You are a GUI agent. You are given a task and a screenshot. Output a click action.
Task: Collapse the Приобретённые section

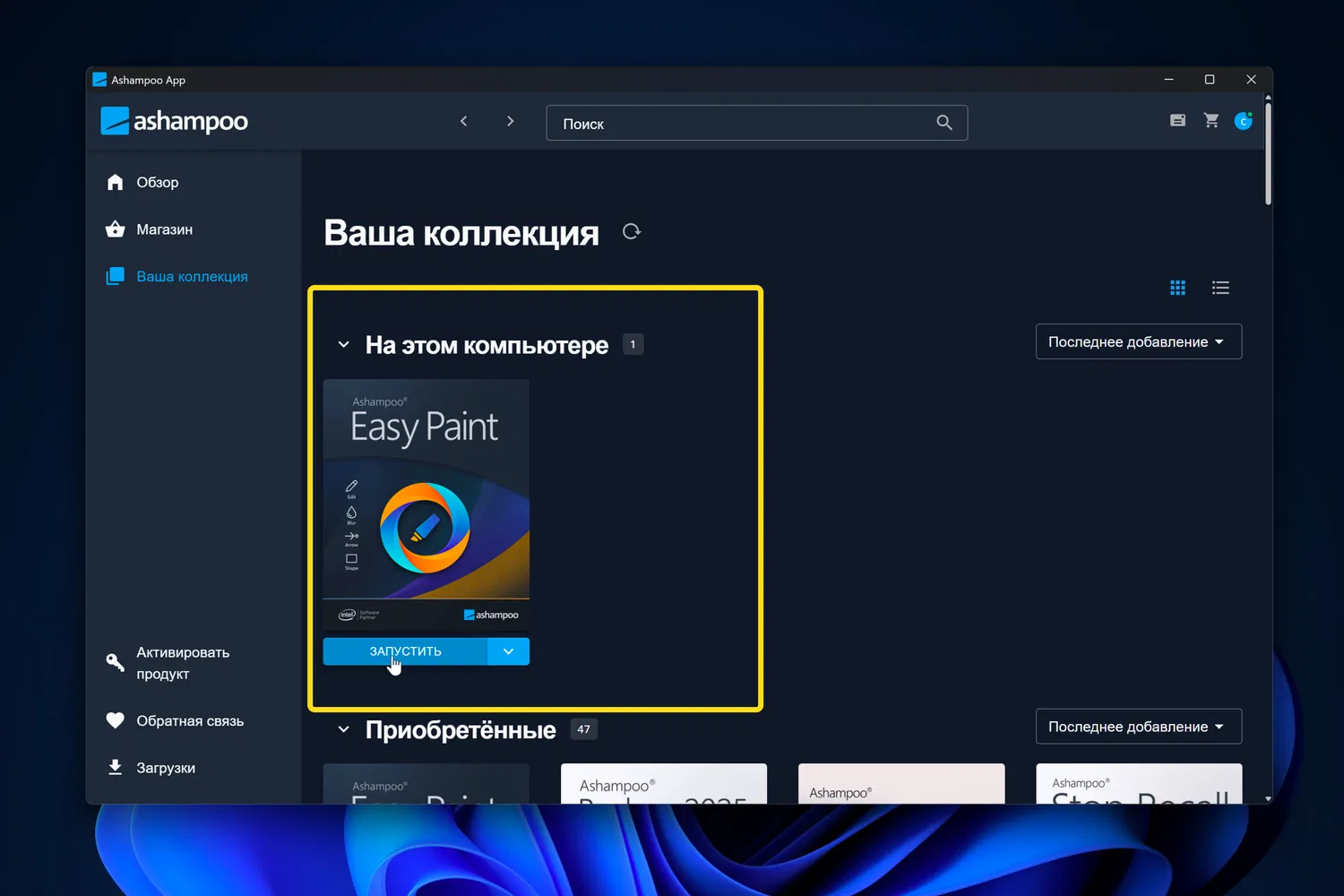(x=343, y=729)
